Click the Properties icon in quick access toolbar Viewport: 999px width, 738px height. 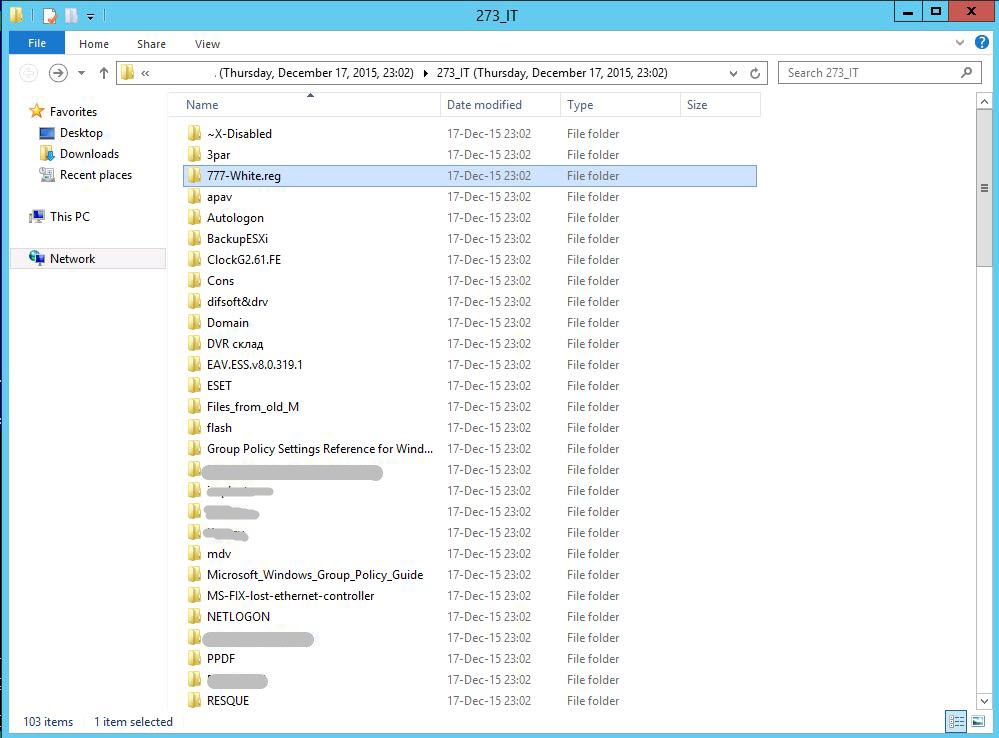click(x=50, y=15)
